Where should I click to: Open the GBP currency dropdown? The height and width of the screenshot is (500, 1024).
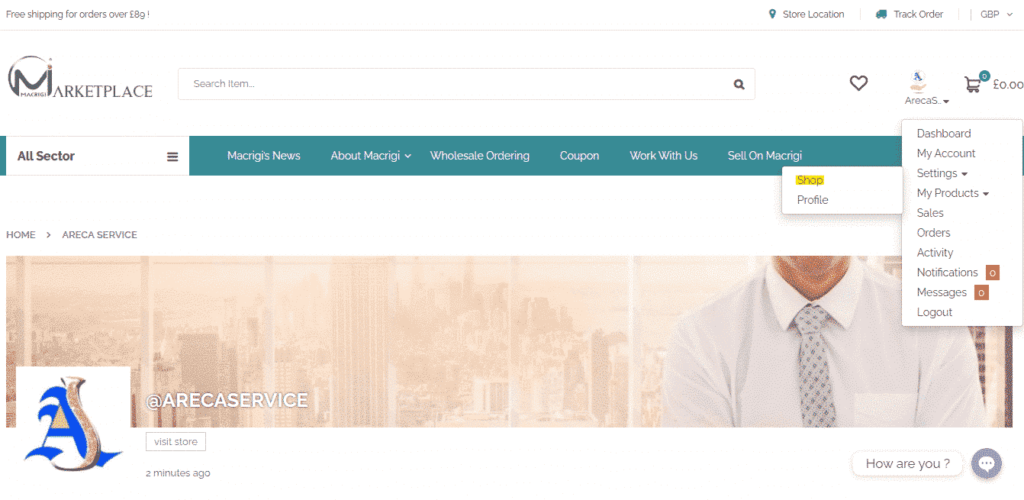click(996, 14)
